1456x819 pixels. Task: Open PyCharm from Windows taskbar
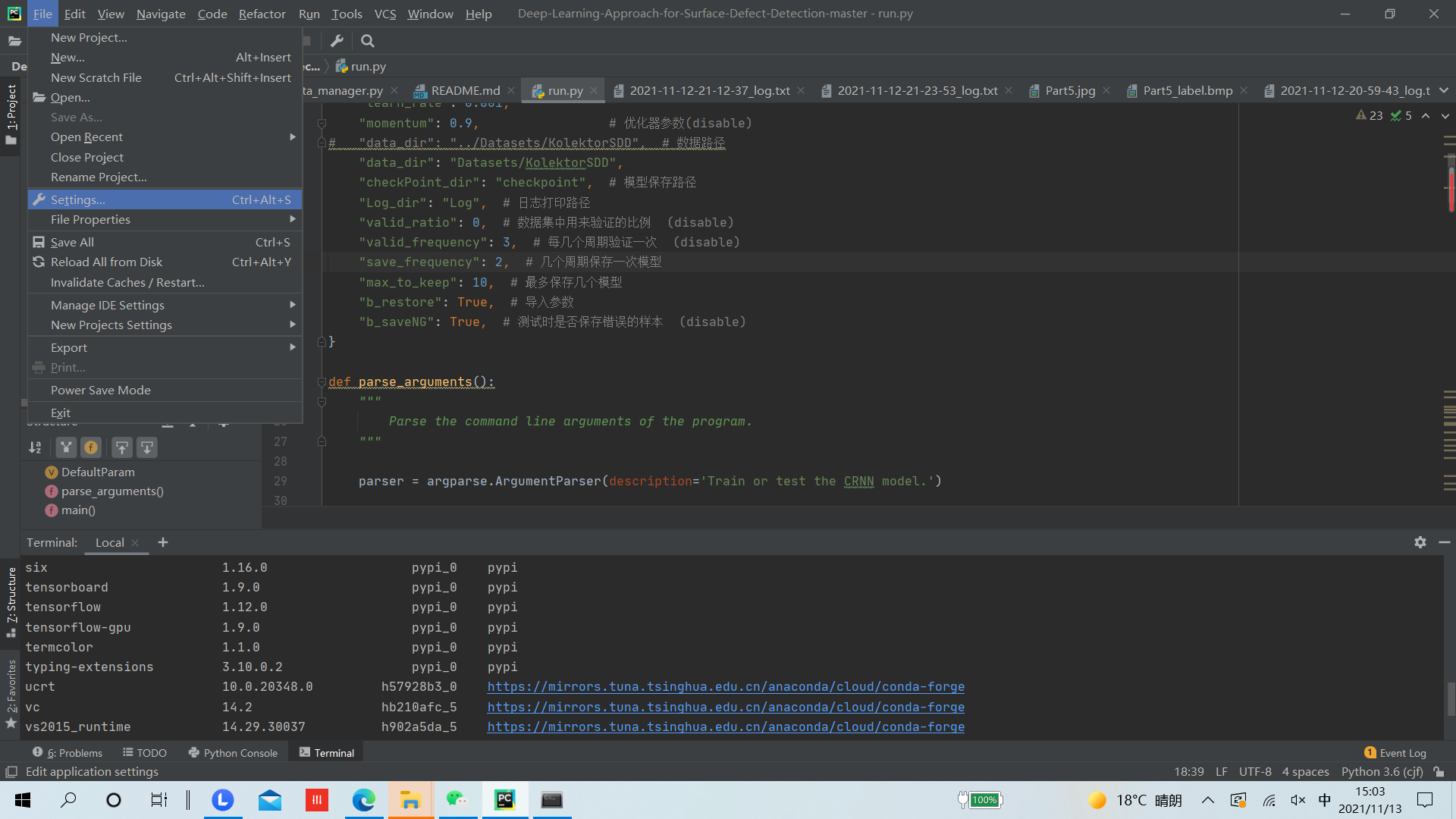[x=505, y=800]
